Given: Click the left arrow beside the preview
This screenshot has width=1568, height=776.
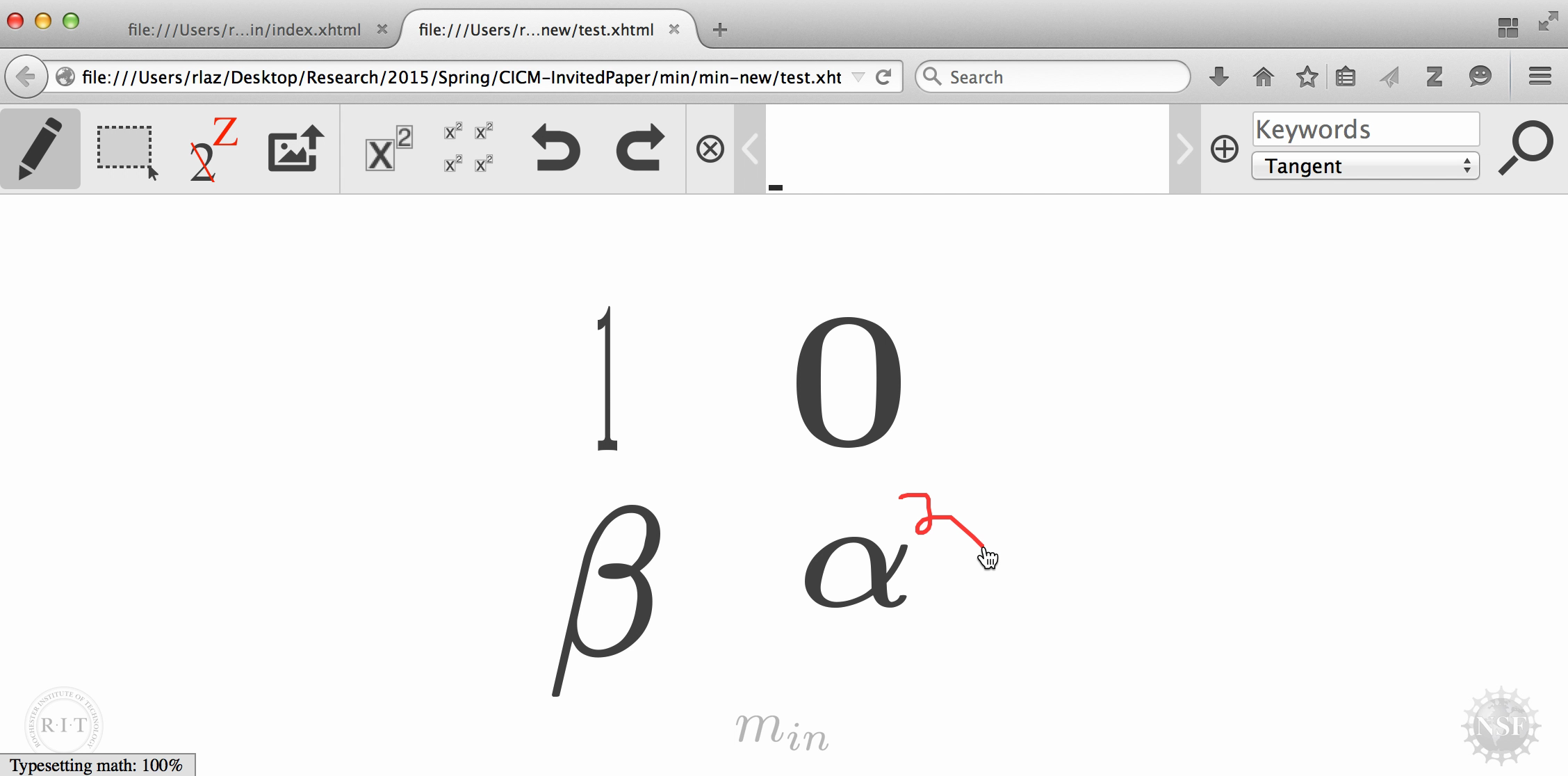Looking at the screenshot, I should coord(750,149).
